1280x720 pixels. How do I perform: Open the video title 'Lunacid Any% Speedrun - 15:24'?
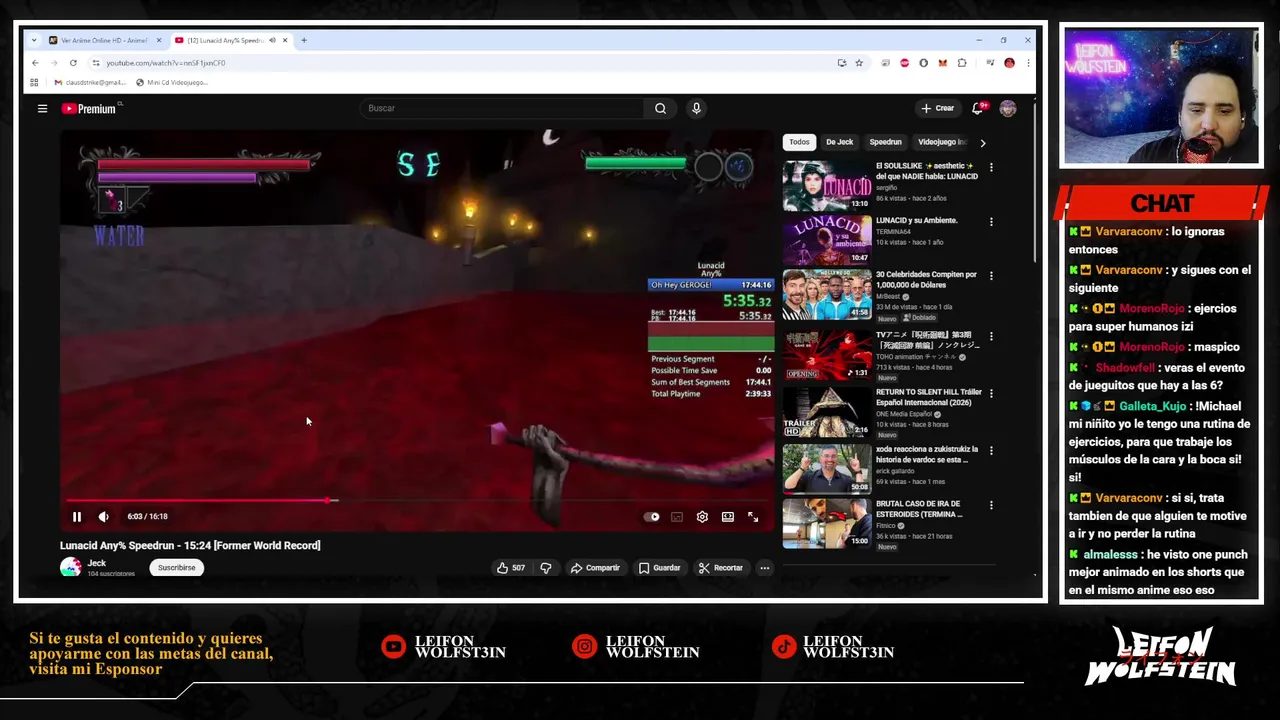(190, 545)
